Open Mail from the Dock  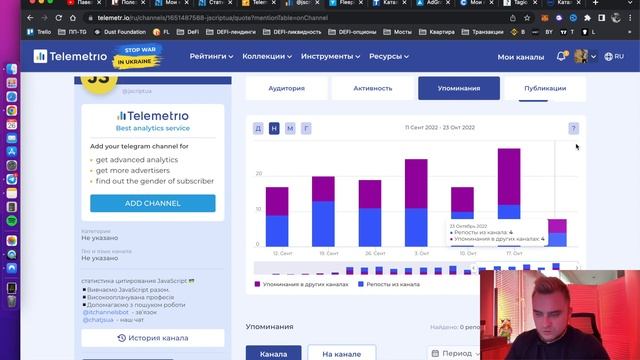point(12,138)
